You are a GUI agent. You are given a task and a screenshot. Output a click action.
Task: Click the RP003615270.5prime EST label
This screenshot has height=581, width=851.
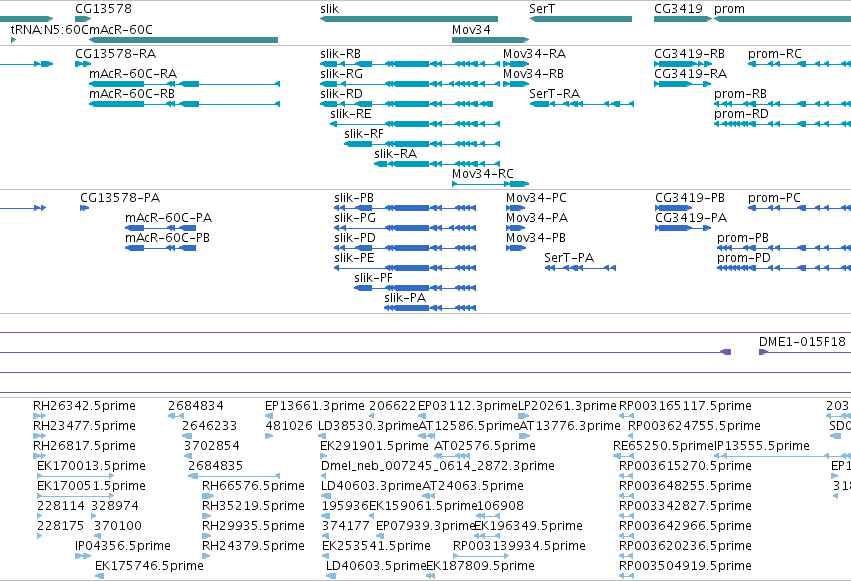[685, 467]
